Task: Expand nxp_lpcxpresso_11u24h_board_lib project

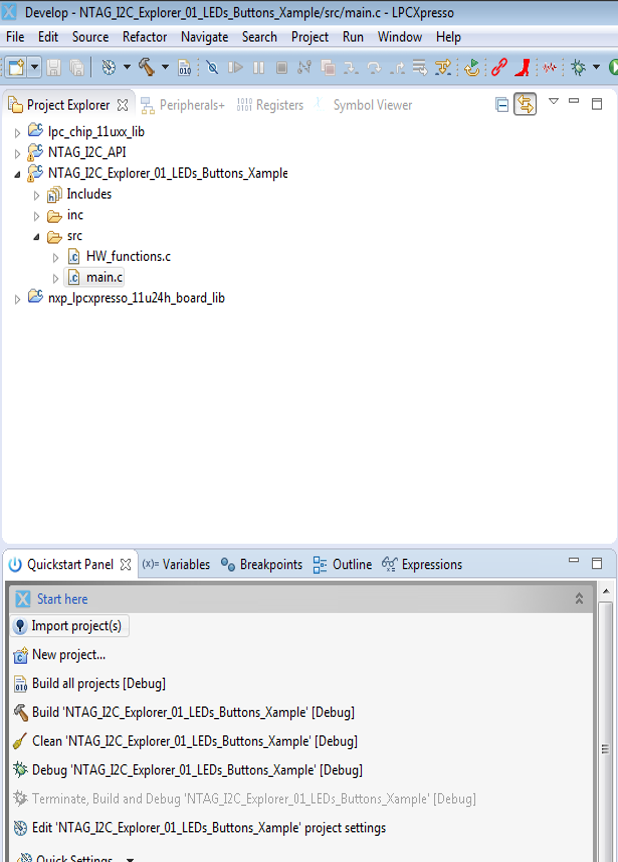Action: [17, 299]
